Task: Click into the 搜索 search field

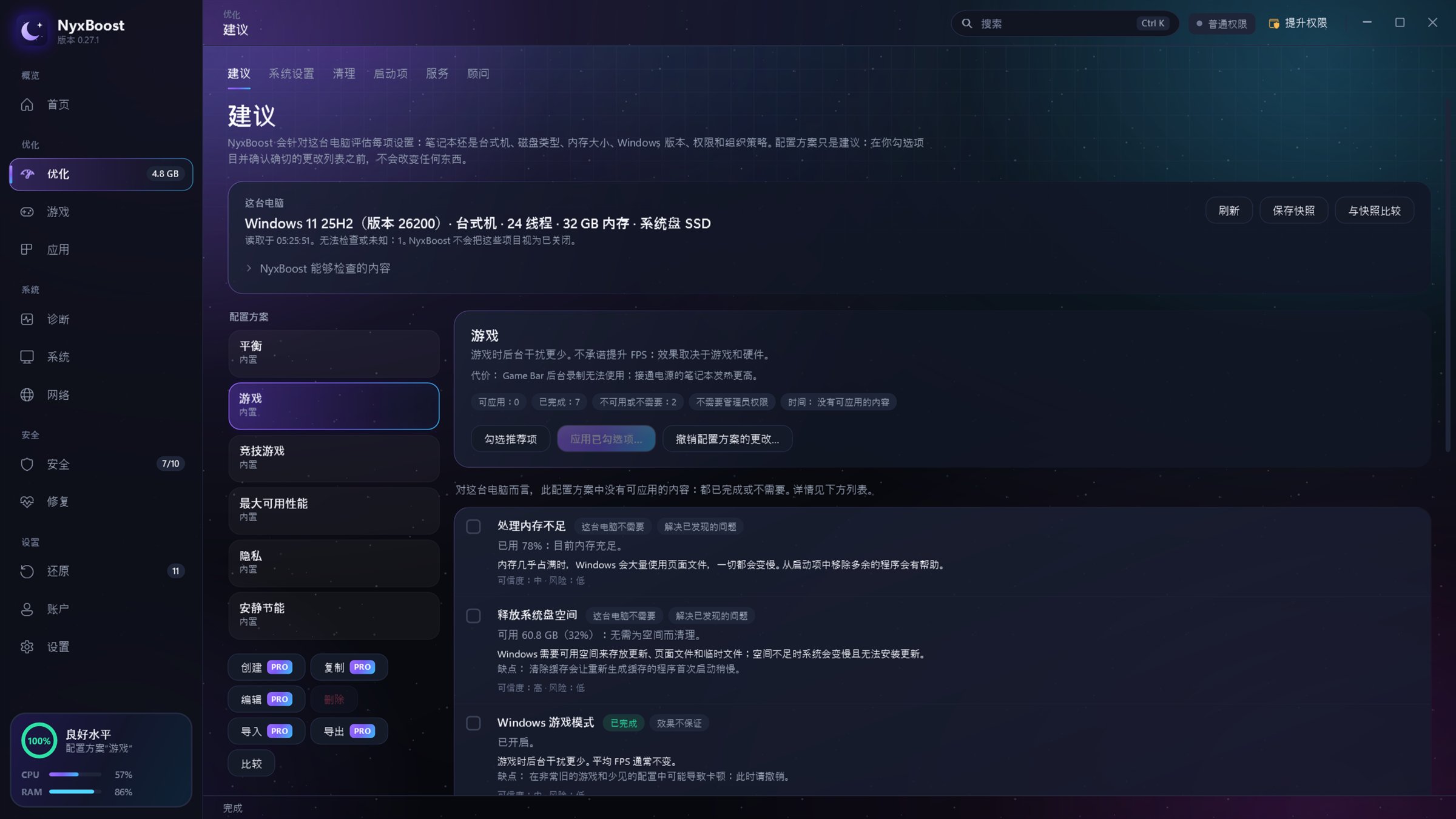Action: [1065, 23]
